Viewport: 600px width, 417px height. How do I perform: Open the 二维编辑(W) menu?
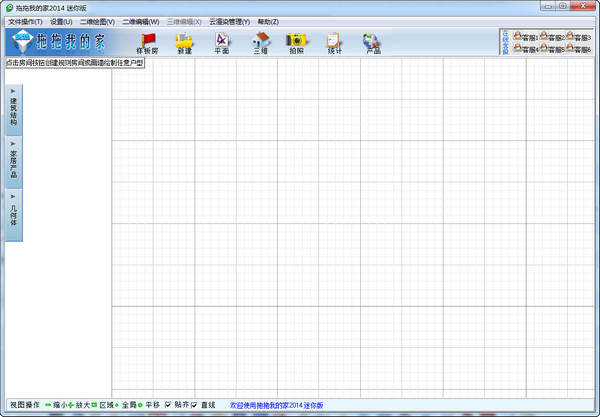click(141, 22)
